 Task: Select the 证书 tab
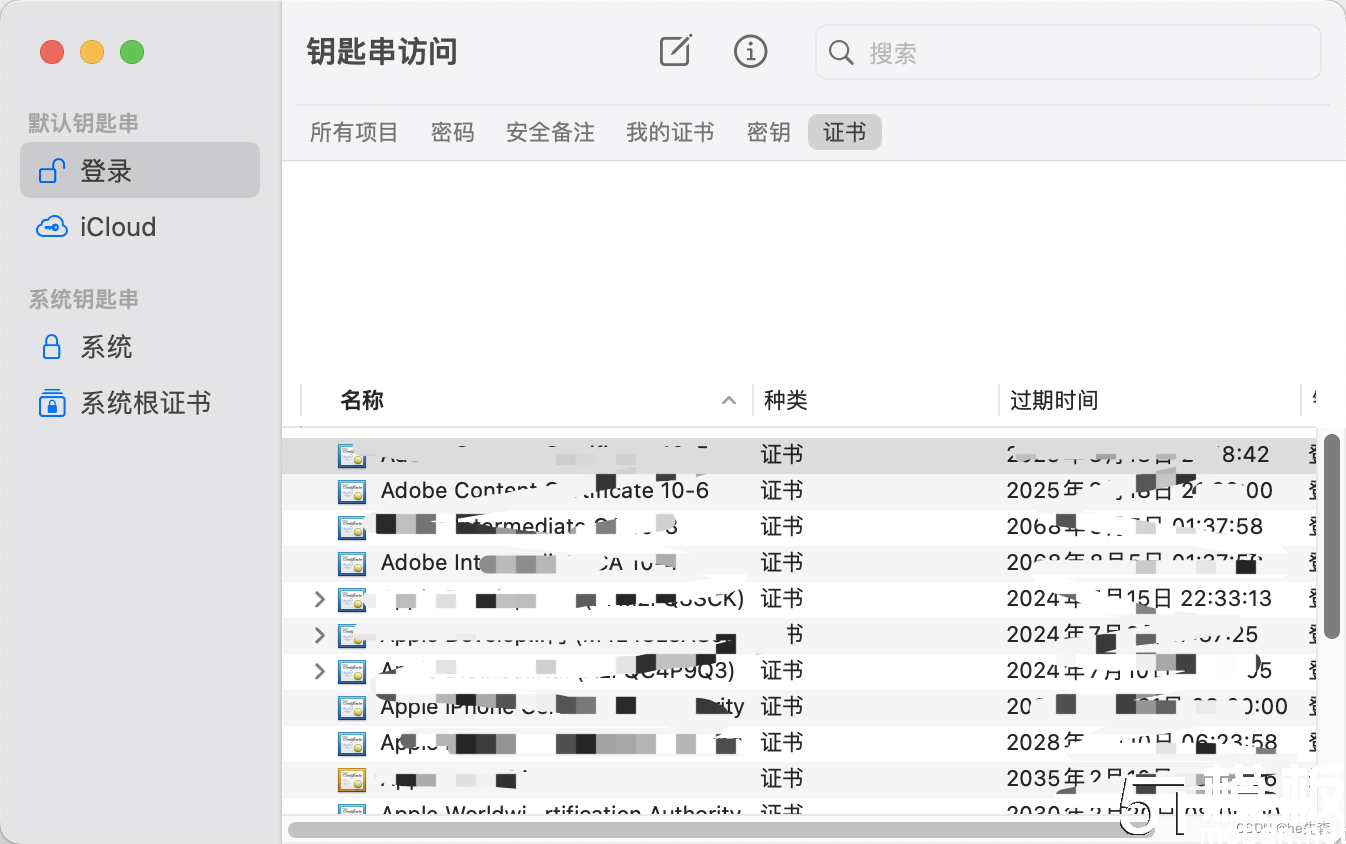coord(845,132)
